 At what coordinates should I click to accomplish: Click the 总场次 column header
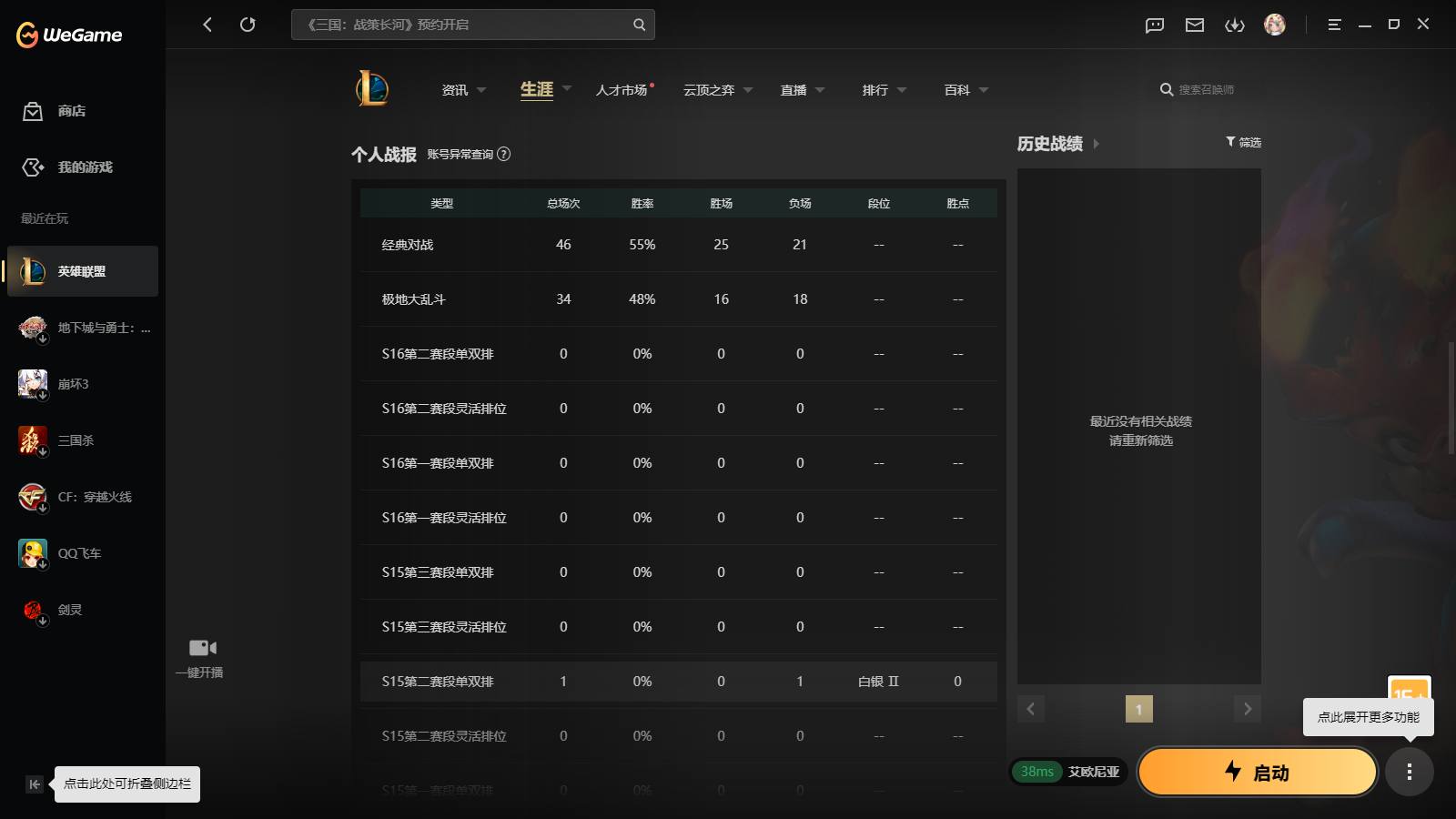563,204
